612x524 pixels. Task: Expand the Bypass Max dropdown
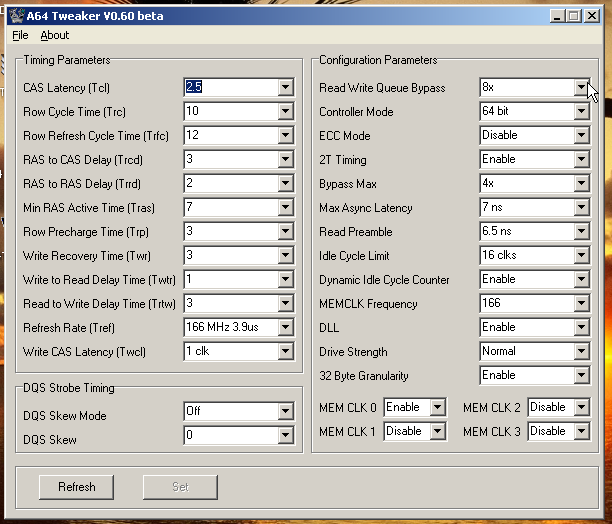582,183
